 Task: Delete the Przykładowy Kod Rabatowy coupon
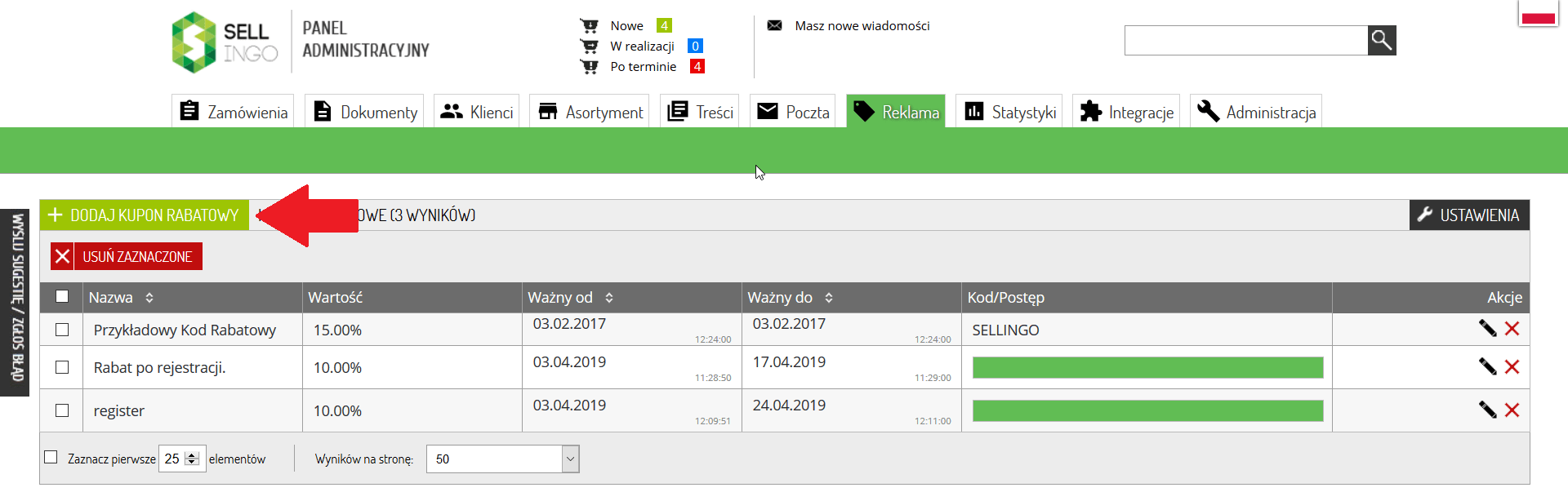tap(1512, 328)
